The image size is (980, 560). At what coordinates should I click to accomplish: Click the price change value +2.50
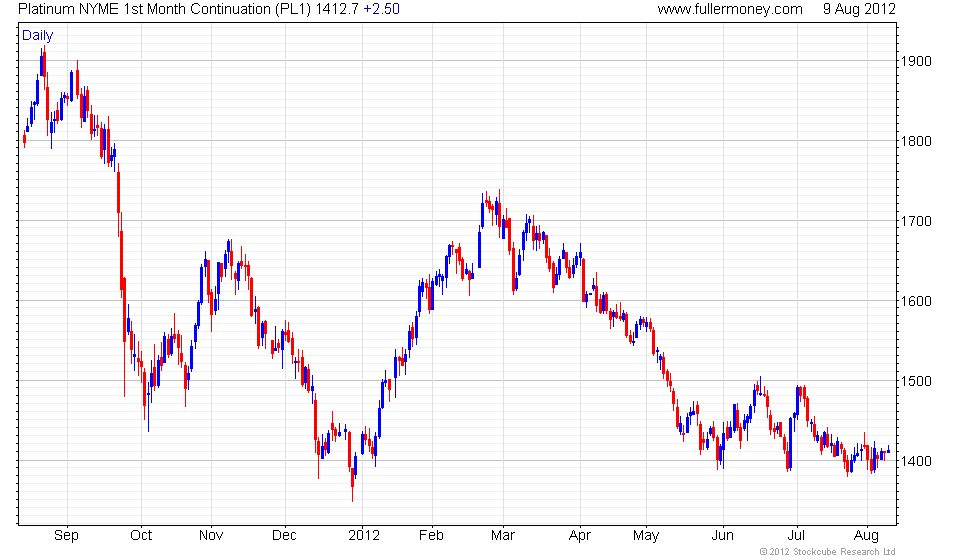coord(382,9)
